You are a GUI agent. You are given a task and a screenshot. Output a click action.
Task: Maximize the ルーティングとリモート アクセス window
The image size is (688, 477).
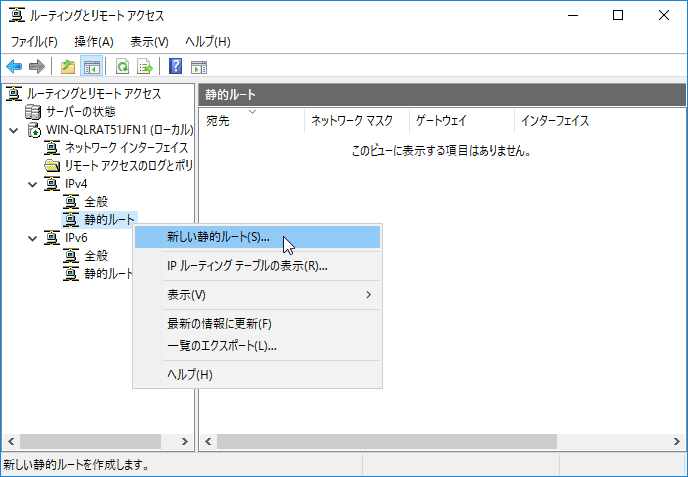pyautogui.click(x=618, y=15)
